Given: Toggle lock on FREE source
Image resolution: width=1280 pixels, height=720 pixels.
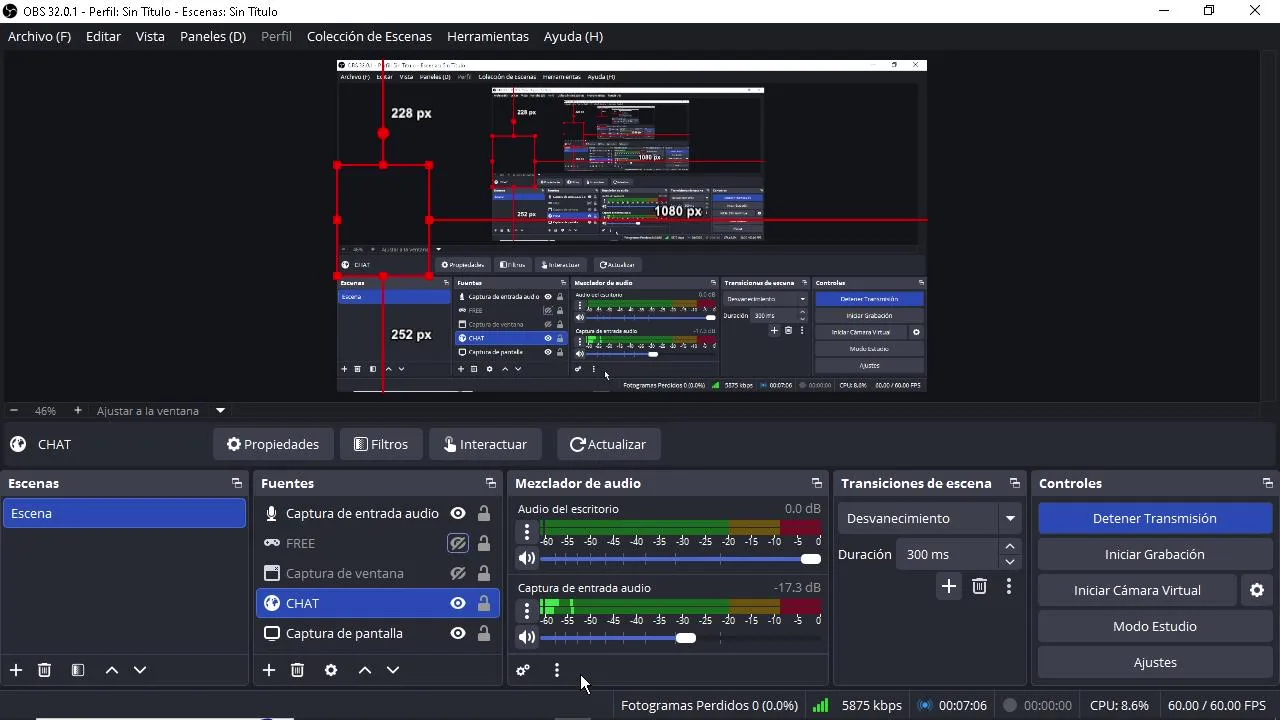Looking at the screenshot, I should pyautogui.click(x=484, y=543).
